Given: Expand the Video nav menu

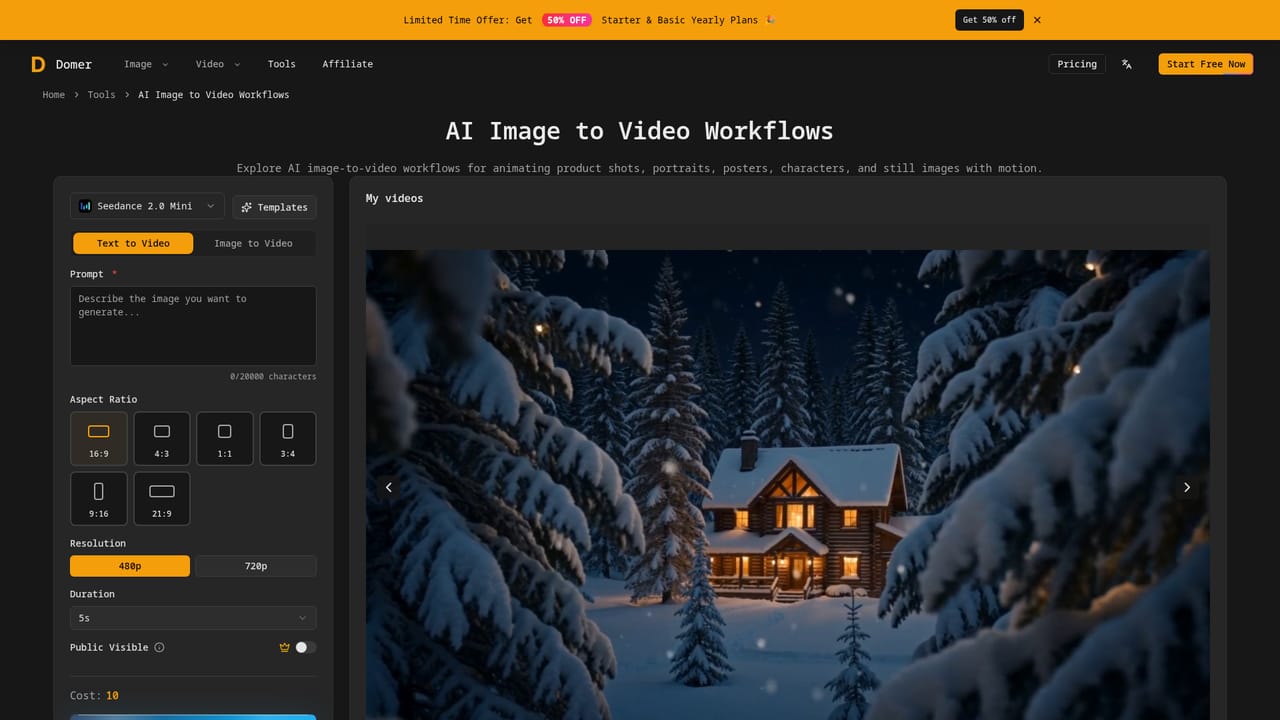Looking at the screenshot, I should click(218, 64).
